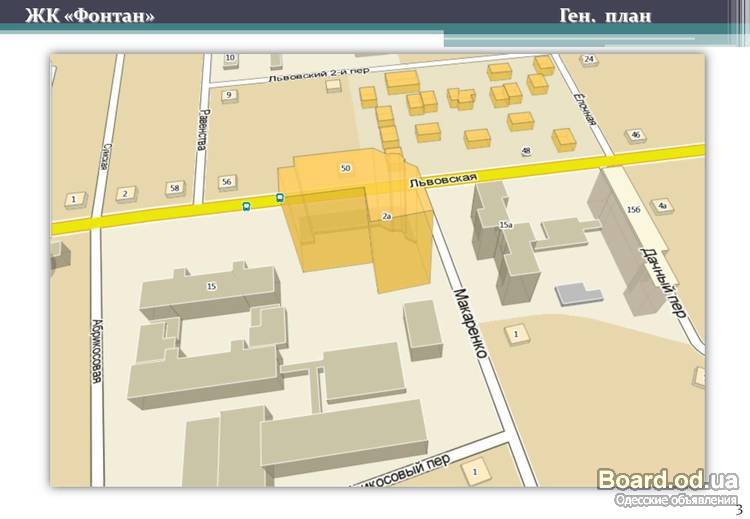Click house number marker 9
This screenshot has height=519, width=750.
[229, 95]
